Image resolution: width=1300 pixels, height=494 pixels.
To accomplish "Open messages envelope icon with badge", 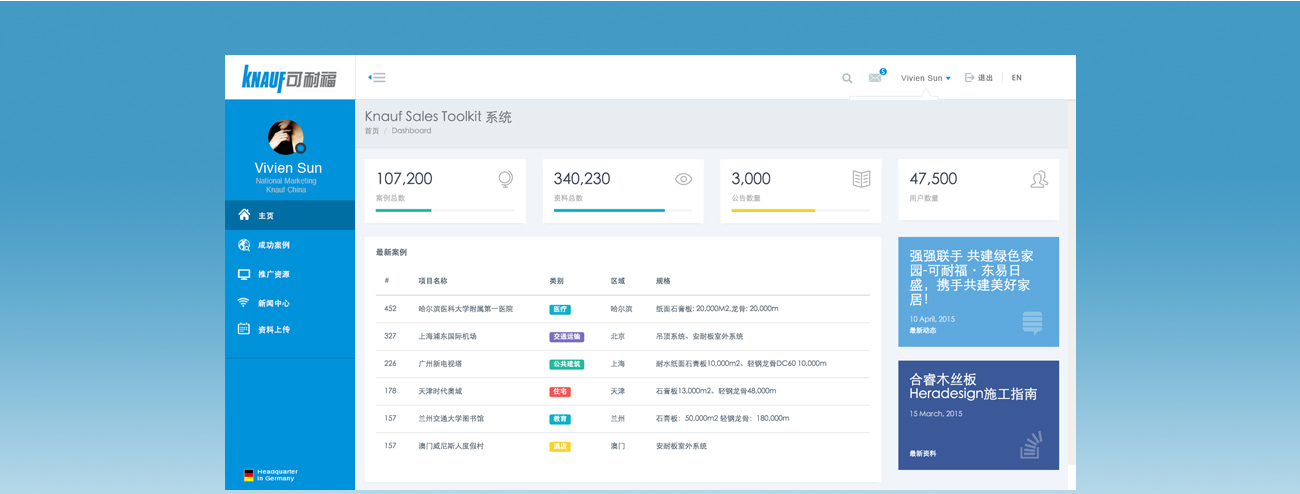I will [x=876, y=77].
